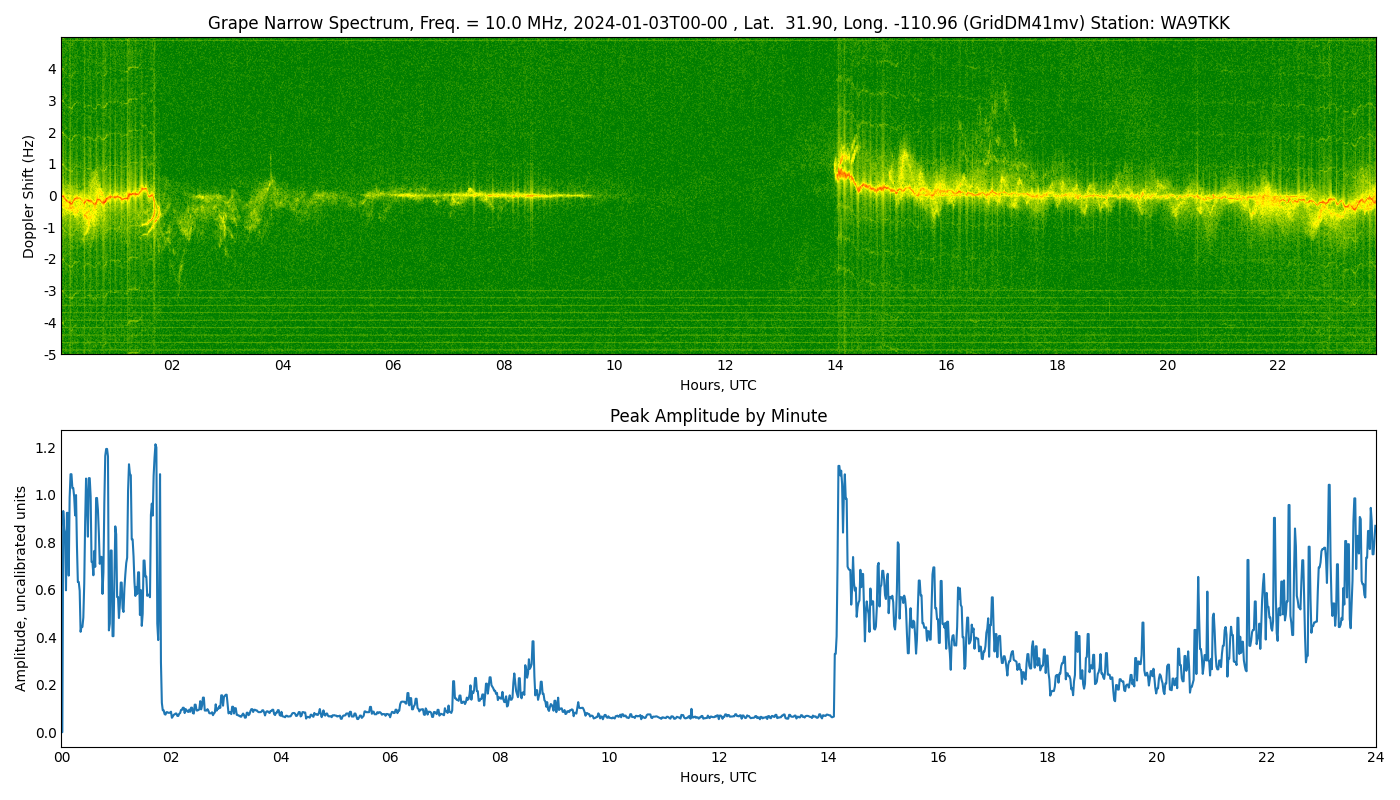Click the red signal onset at 14 hours
Image resolution: width=1400 pixels, height=800 pixels.
click(841, 172)
